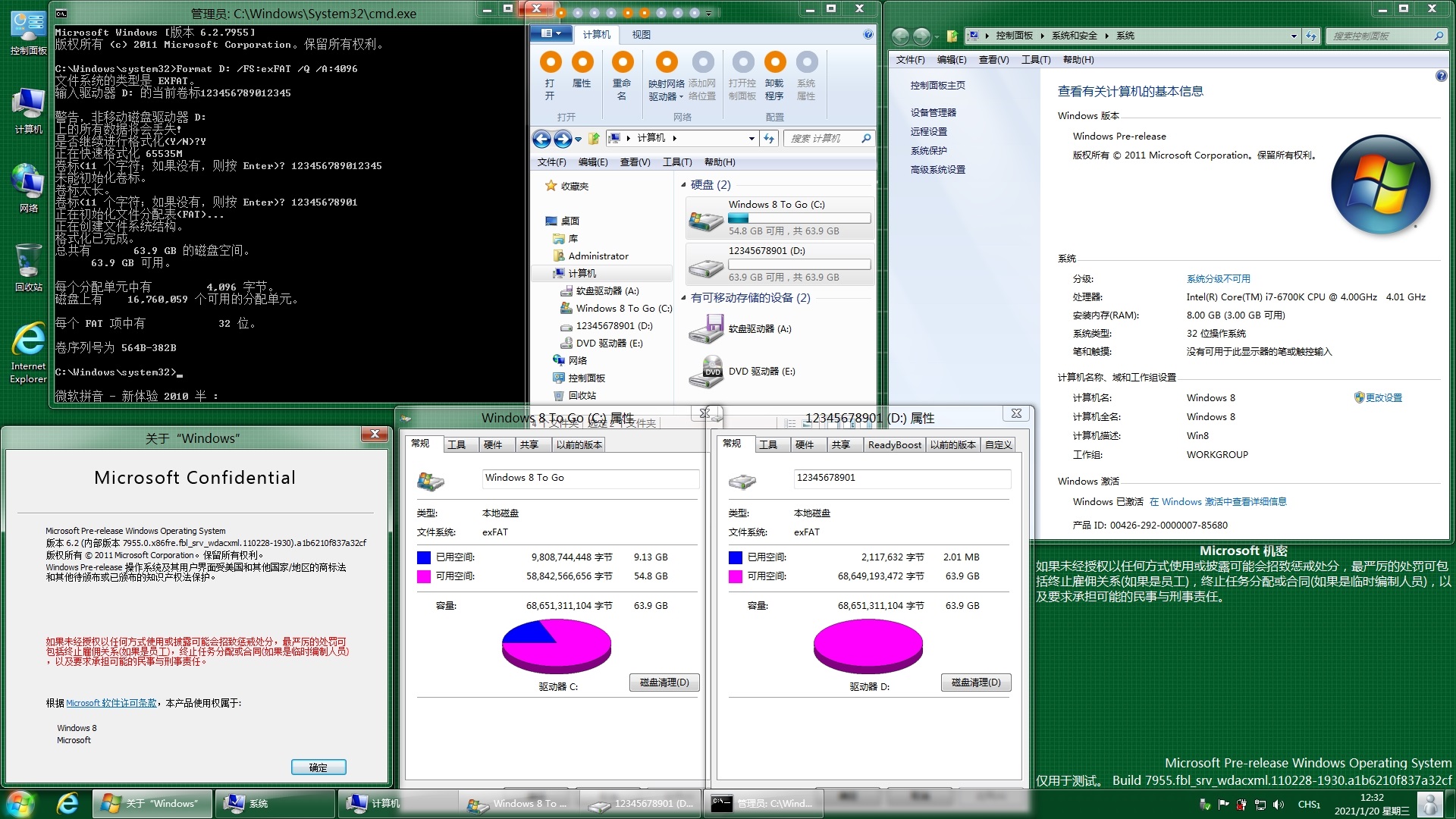The height and width of the screenshot is (819, 1456).
Task: Refresh the 计算机 Explorer address bar
Action: tap(769, 138)
